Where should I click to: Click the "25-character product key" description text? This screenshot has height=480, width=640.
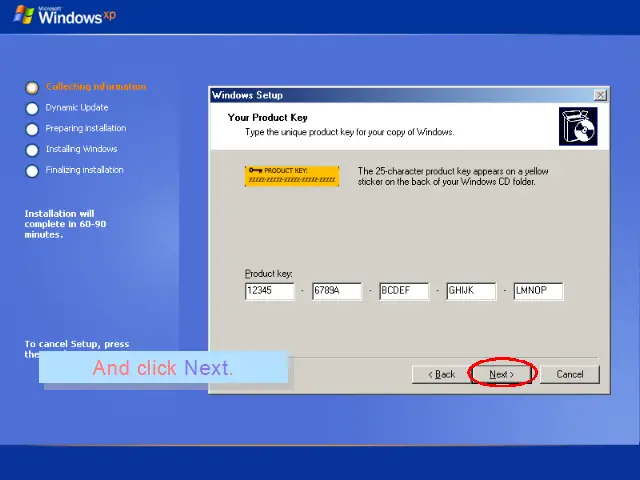453,176
